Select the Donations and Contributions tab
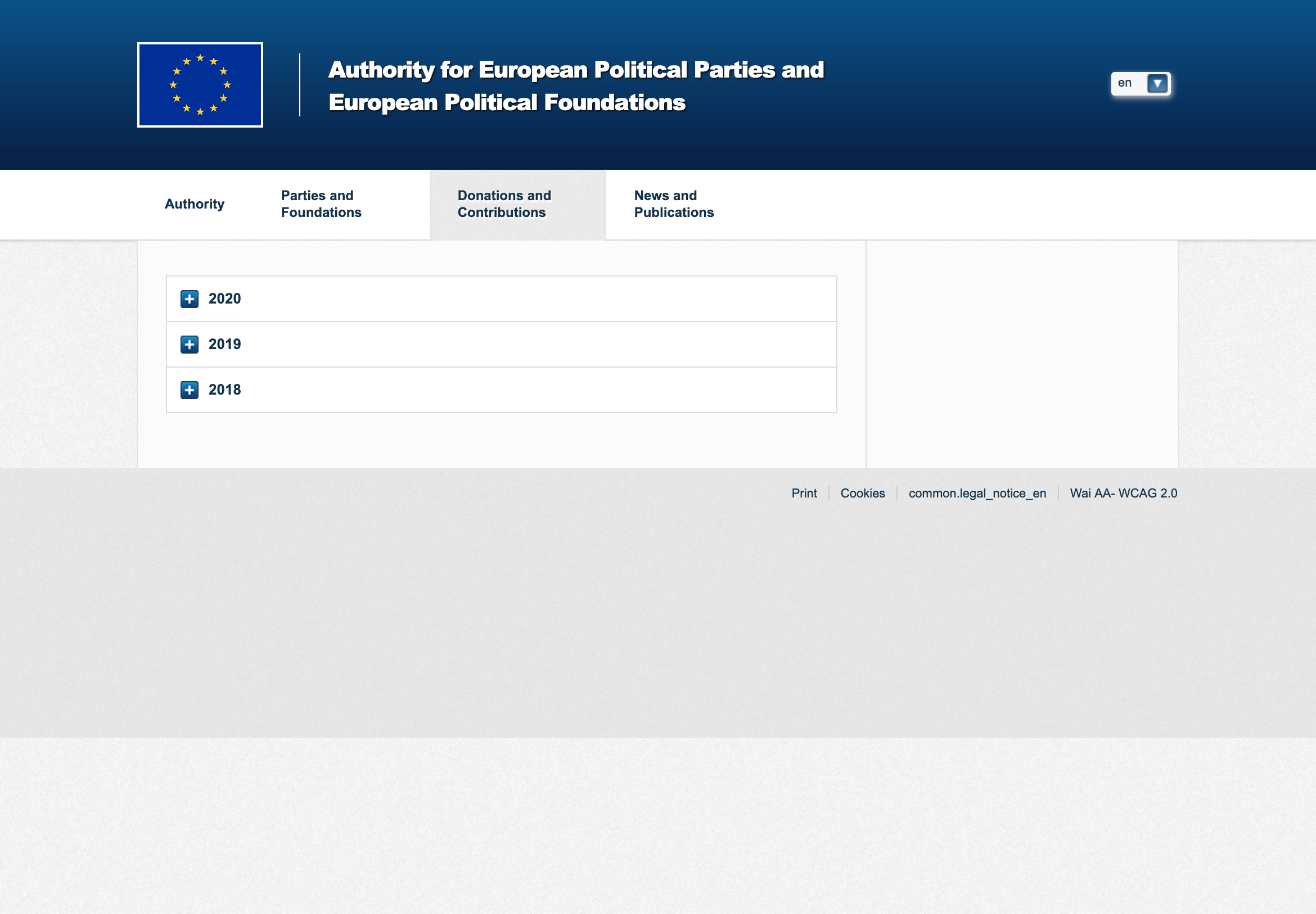The width and height of the screenshot is (1316, 914). click(503, 204)
